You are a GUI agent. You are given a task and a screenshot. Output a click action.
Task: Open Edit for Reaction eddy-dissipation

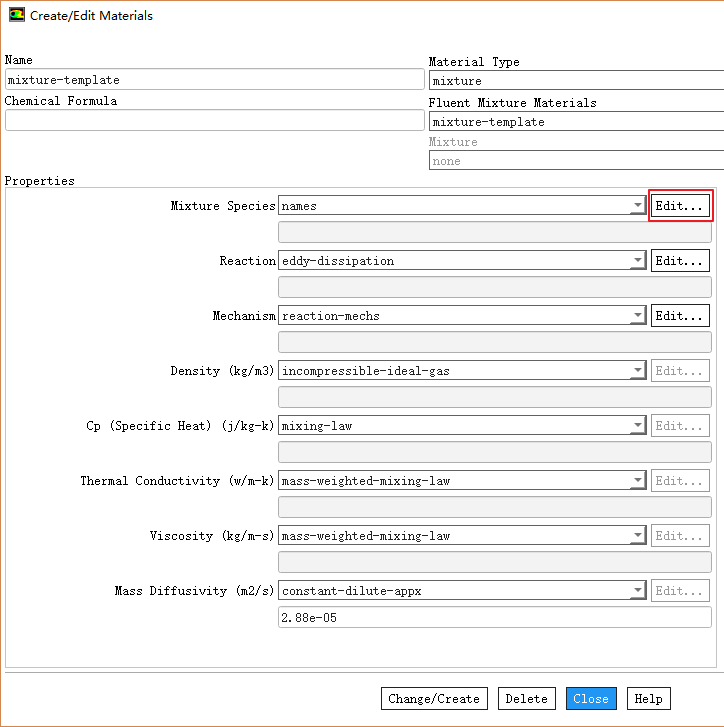tap(680, 261)
